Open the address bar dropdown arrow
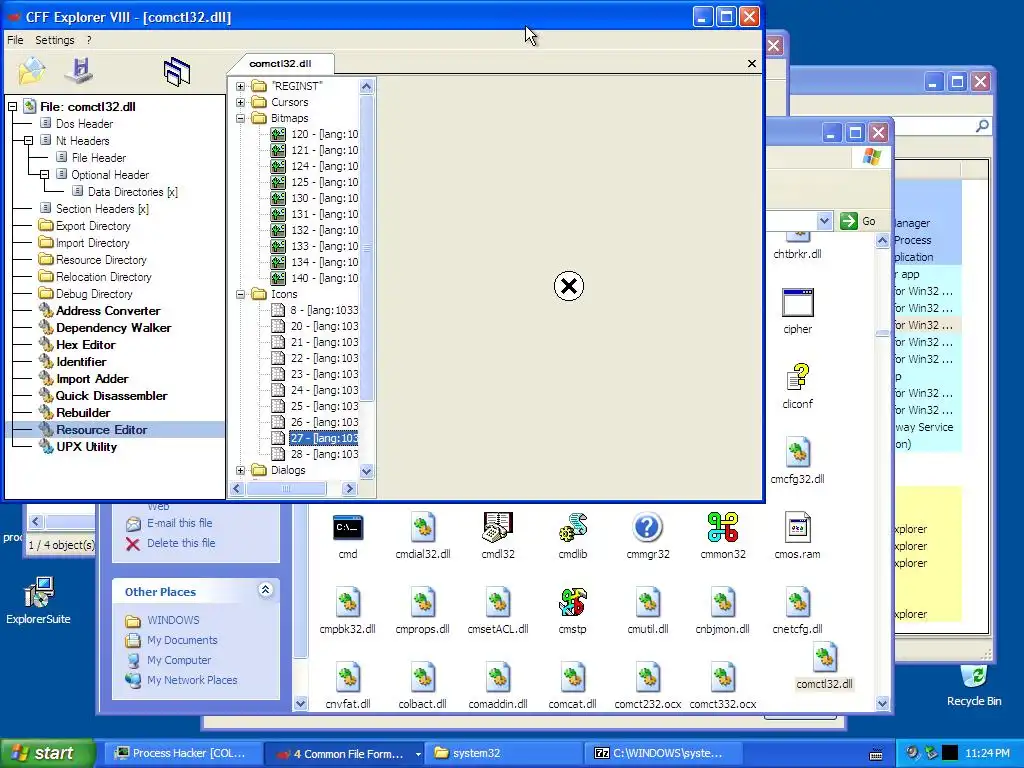 [x=824, y=221]
